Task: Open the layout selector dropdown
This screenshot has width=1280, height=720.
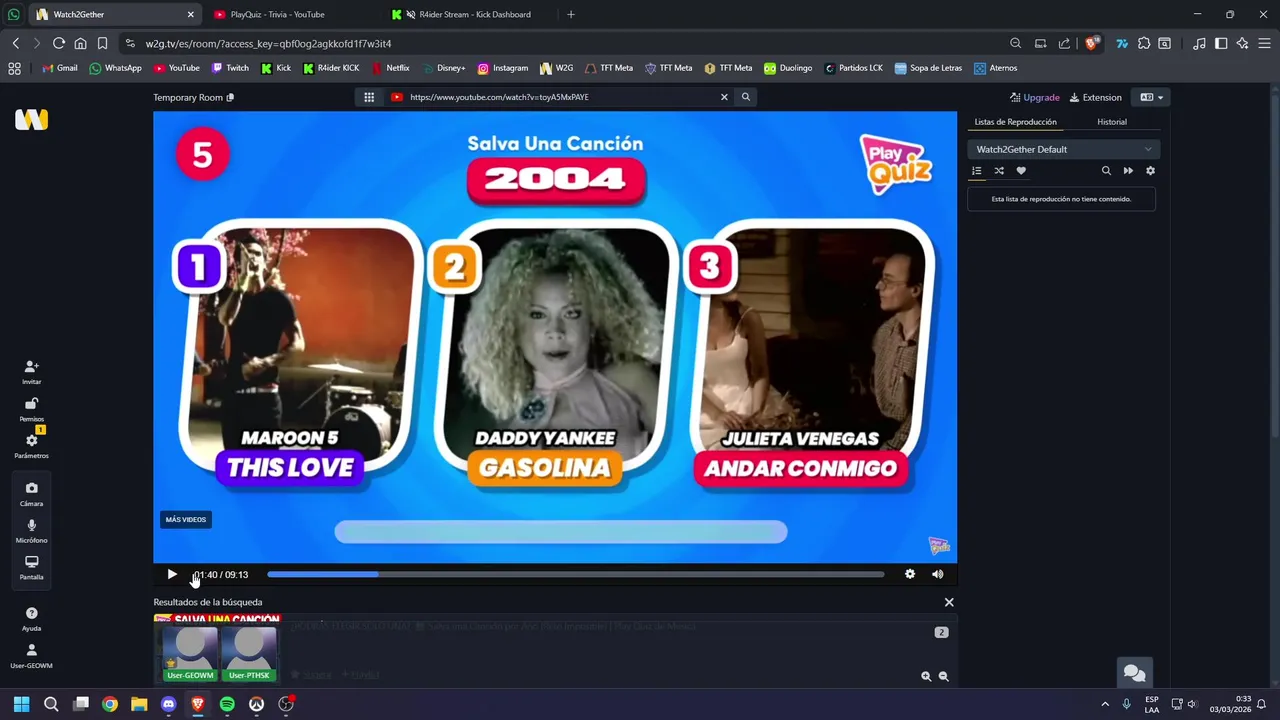Action: click(x=1151, y=97)
